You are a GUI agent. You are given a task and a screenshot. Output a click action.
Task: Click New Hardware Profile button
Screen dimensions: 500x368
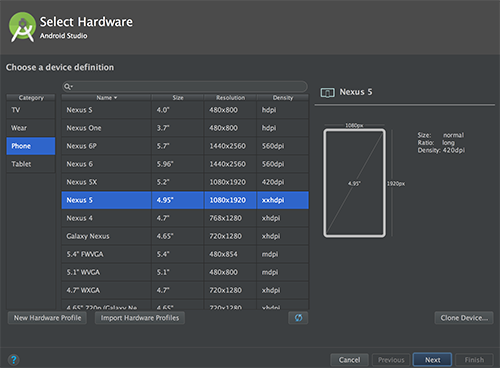click(x=47, y=318)
